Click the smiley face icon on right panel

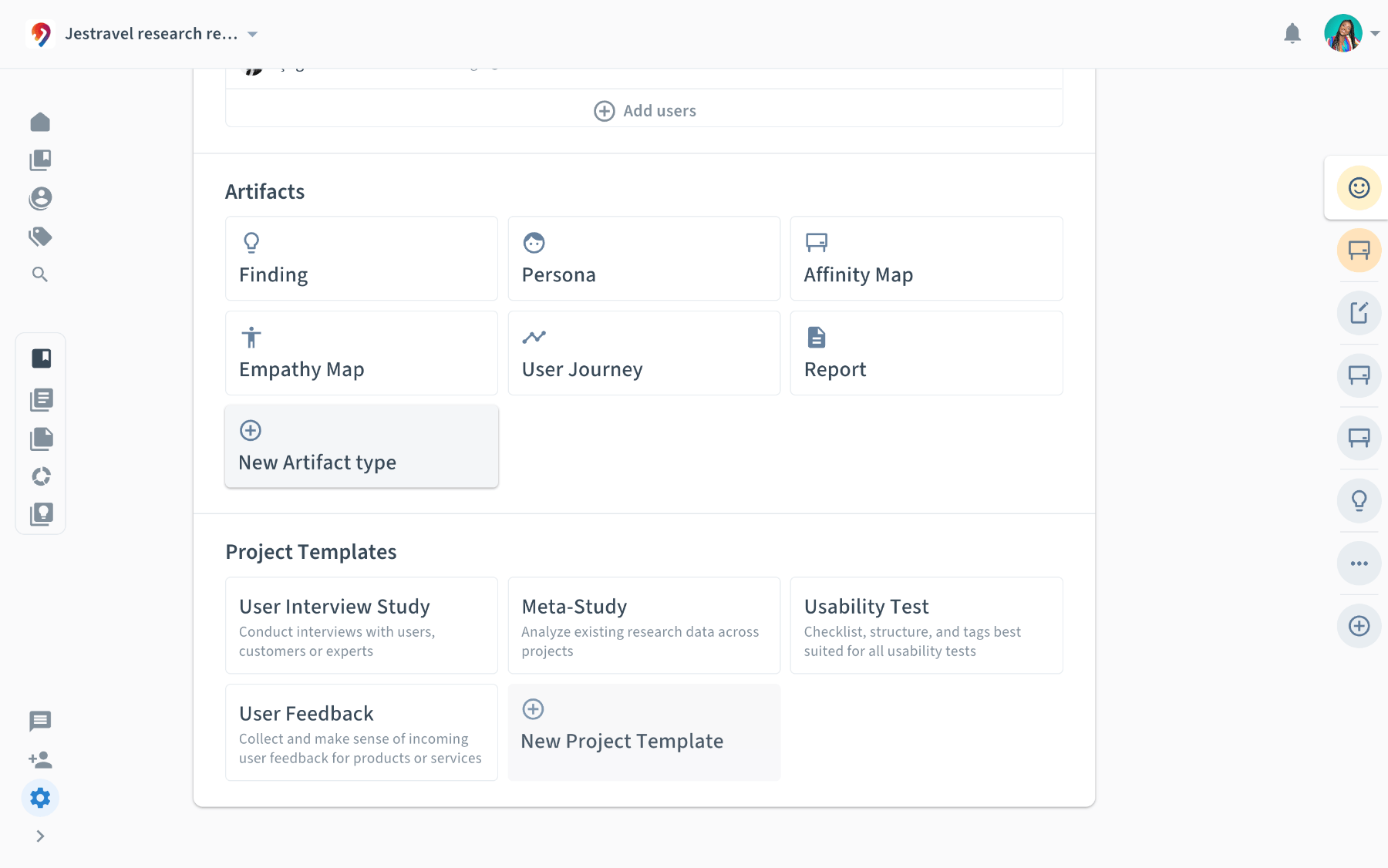click(1359, 188)
